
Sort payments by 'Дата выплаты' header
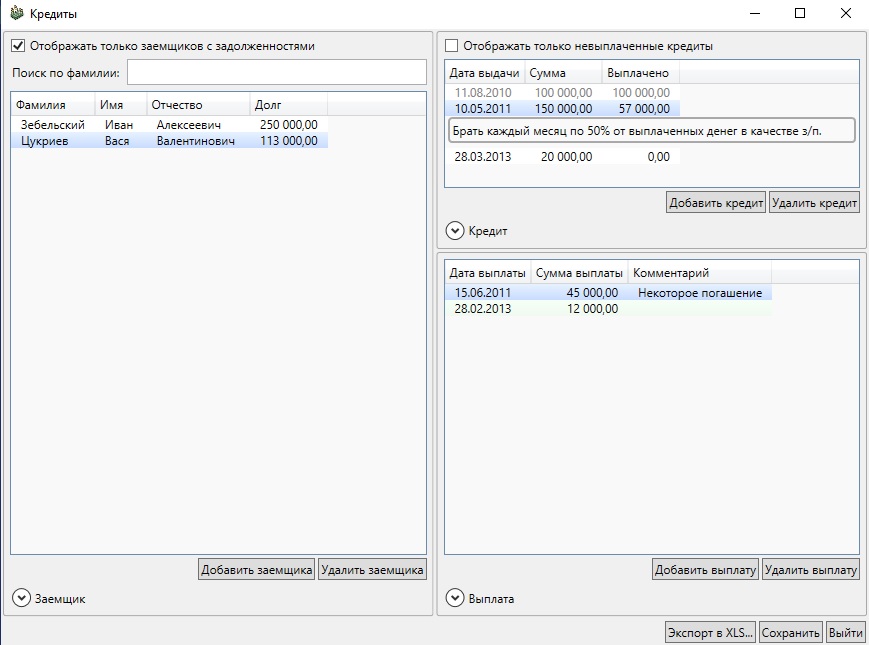click(488, 273)
